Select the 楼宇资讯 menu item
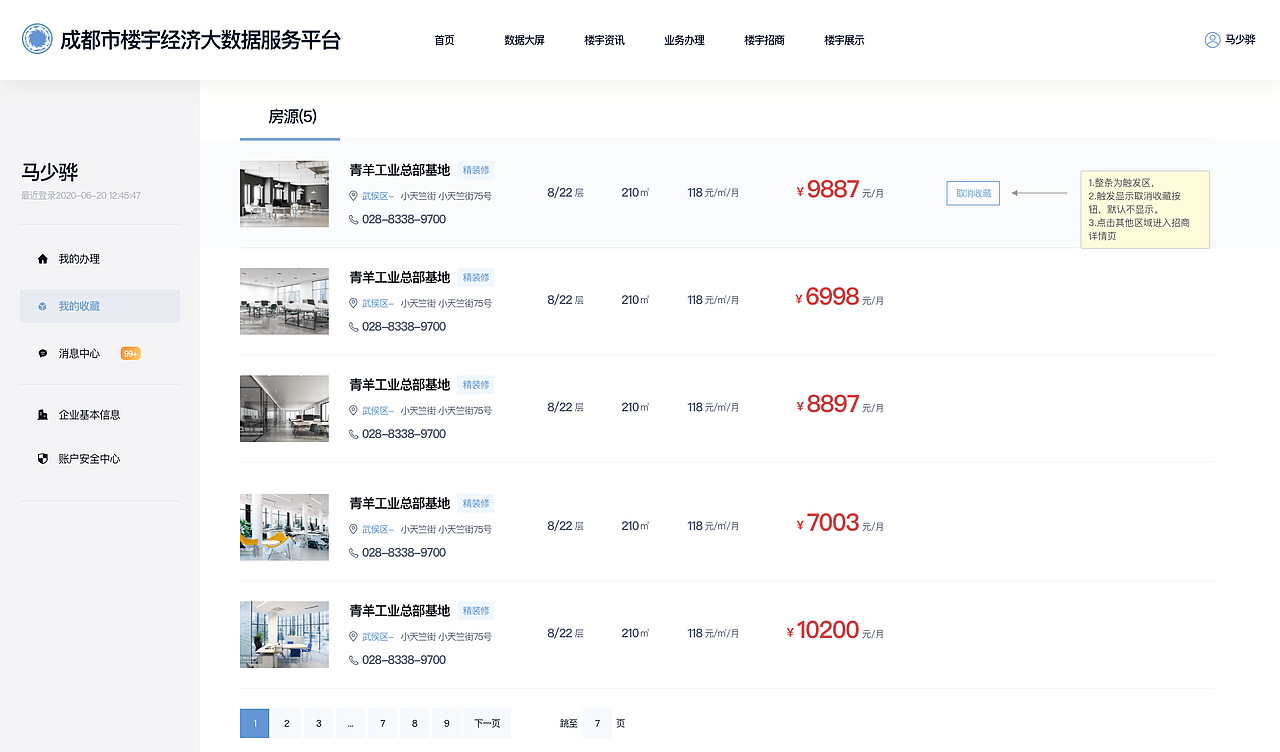Image resolution: width=1280 pixels, height=752 pixels. [x=604, y=41]
